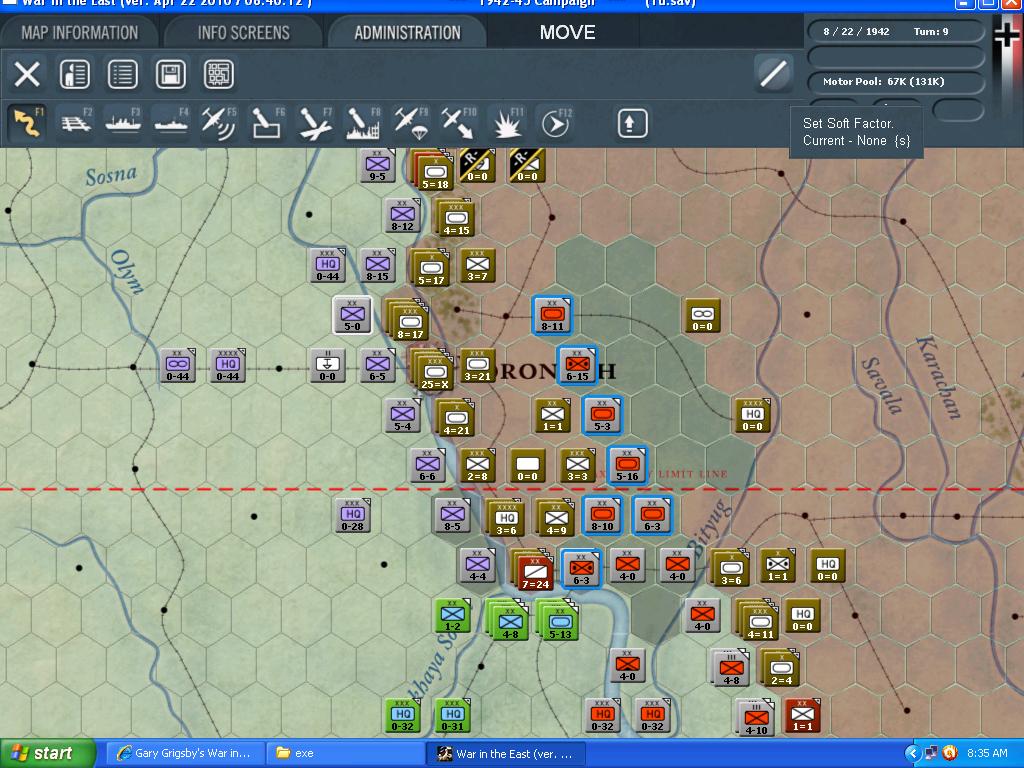Select the green 0-31 HQ unit
The height and width of the screenshot is (768, 1024).
click(452, 714)
